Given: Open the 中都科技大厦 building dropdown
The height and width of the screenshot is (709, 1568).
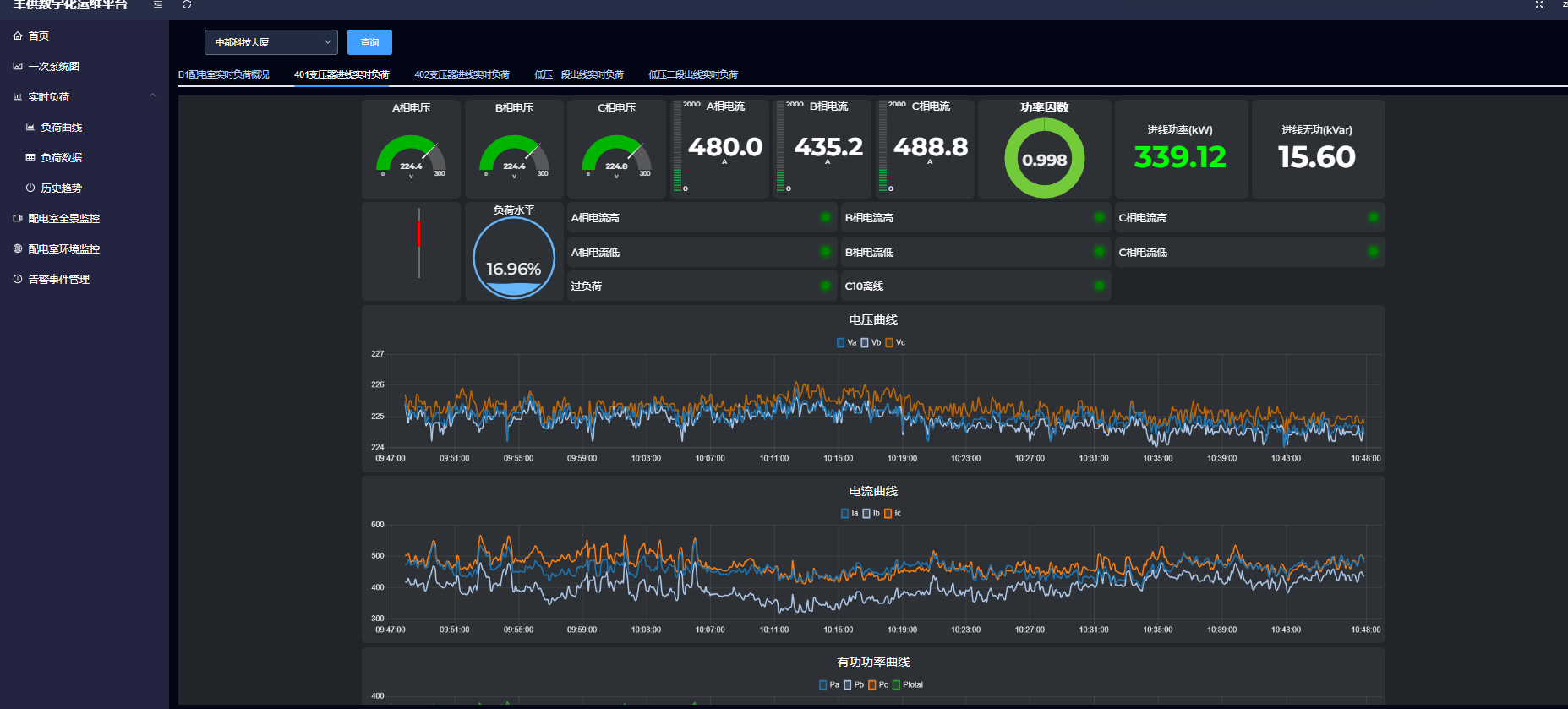Looking at the screenshot, I should (271, 42).
